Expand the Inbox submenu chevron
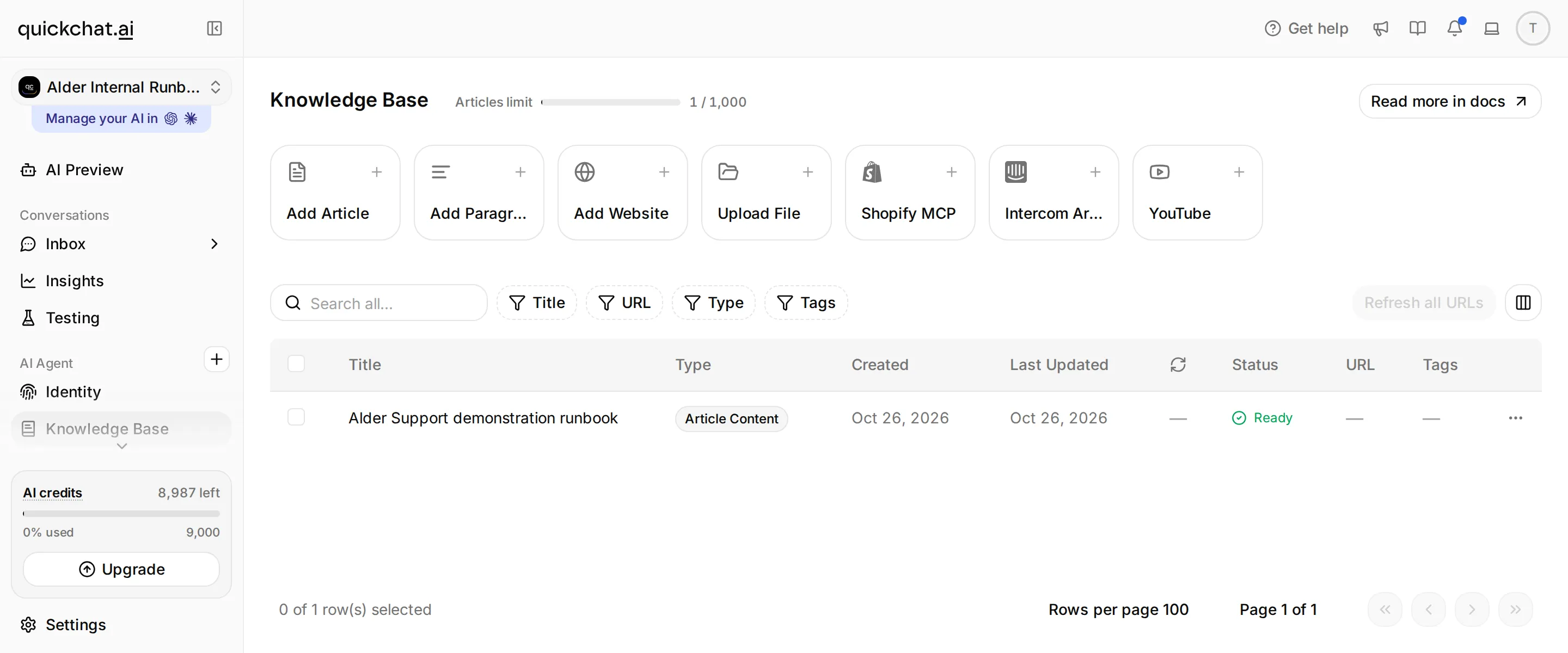This screenshot has height=653, width=1568. pos(213,244)
